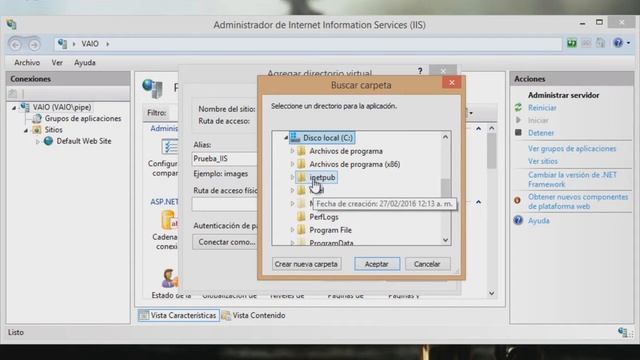Open the Help icon in top toolbar

click(x=618, y=43)
